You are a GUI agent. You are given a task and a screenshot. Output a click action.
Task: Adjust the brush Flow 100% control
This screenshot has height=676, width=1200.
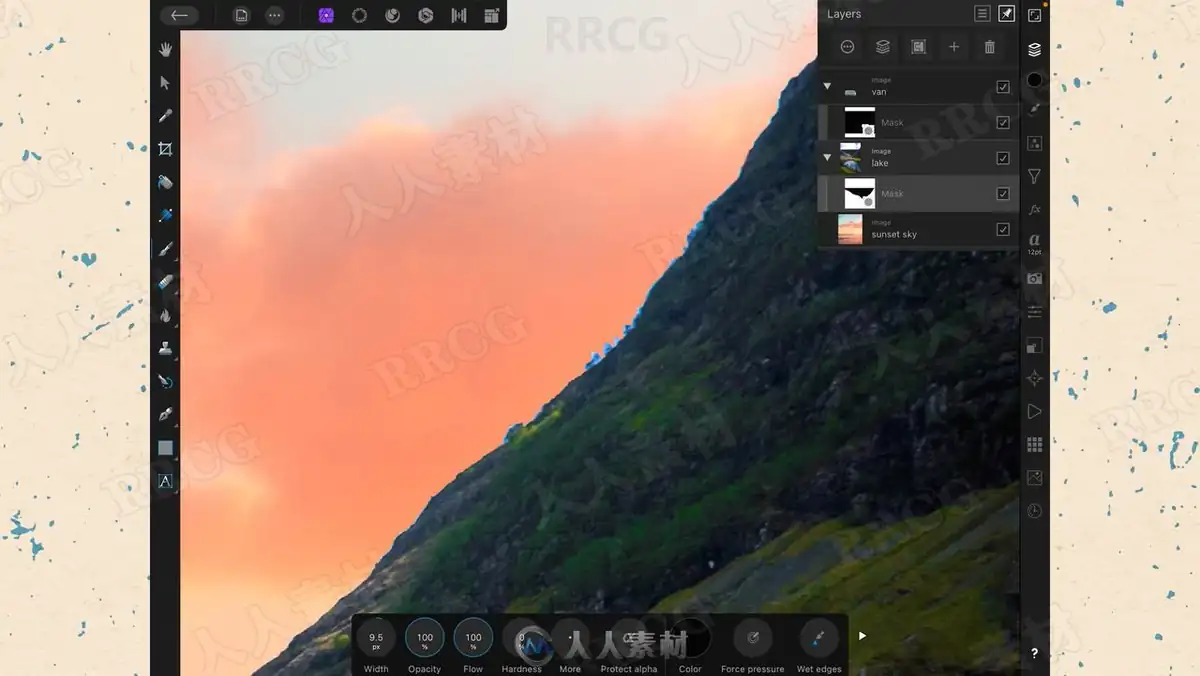coord(473,637)
